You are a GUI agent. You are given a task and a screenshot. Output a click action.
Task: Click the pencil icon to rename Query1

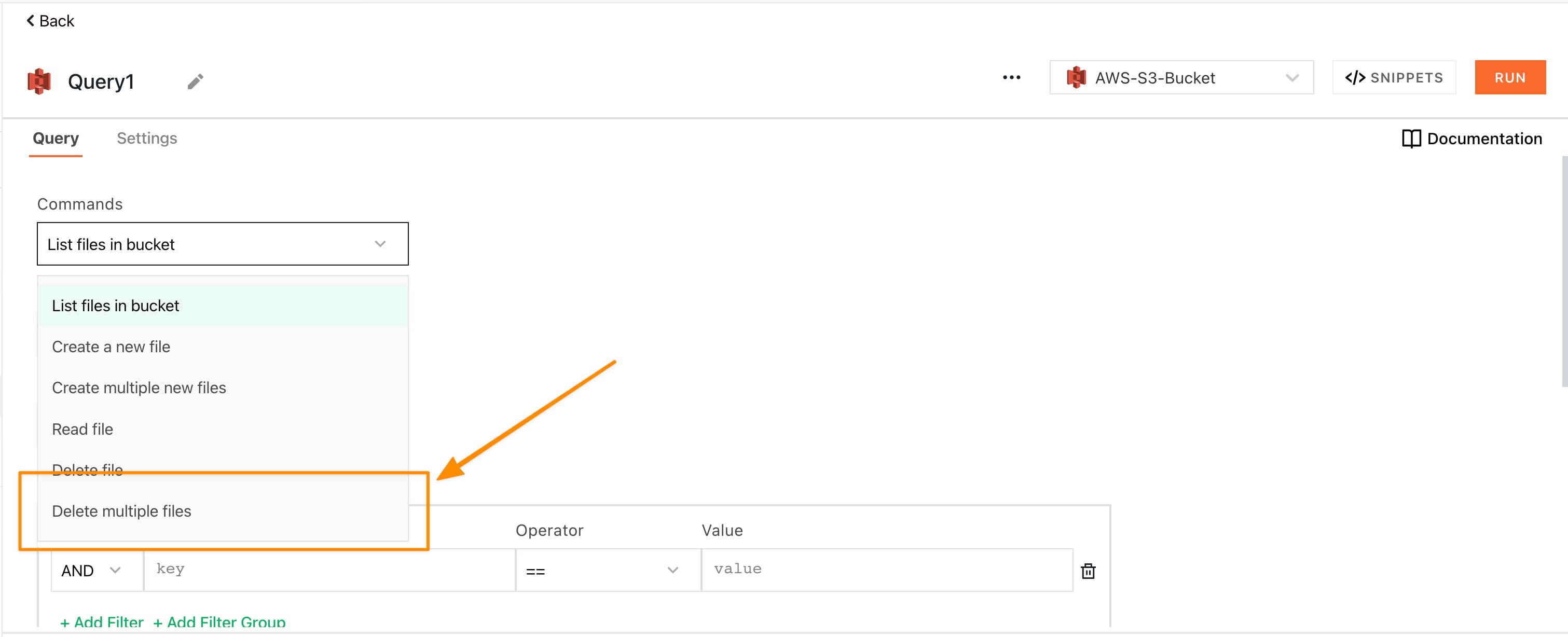coord(195,81)
